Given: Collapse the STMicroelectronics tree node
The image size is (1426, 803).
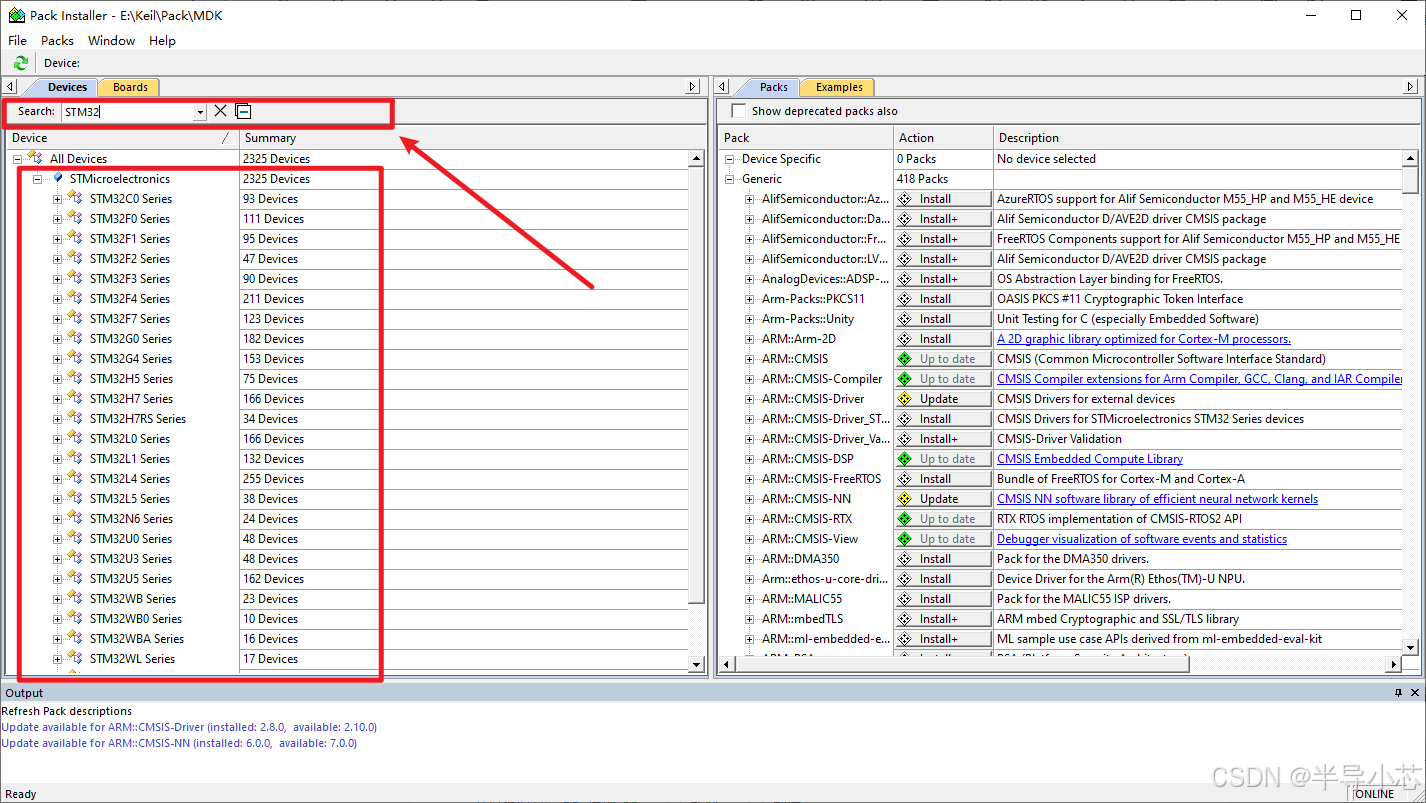Looking at the screenshot, I should coord(37,179).
